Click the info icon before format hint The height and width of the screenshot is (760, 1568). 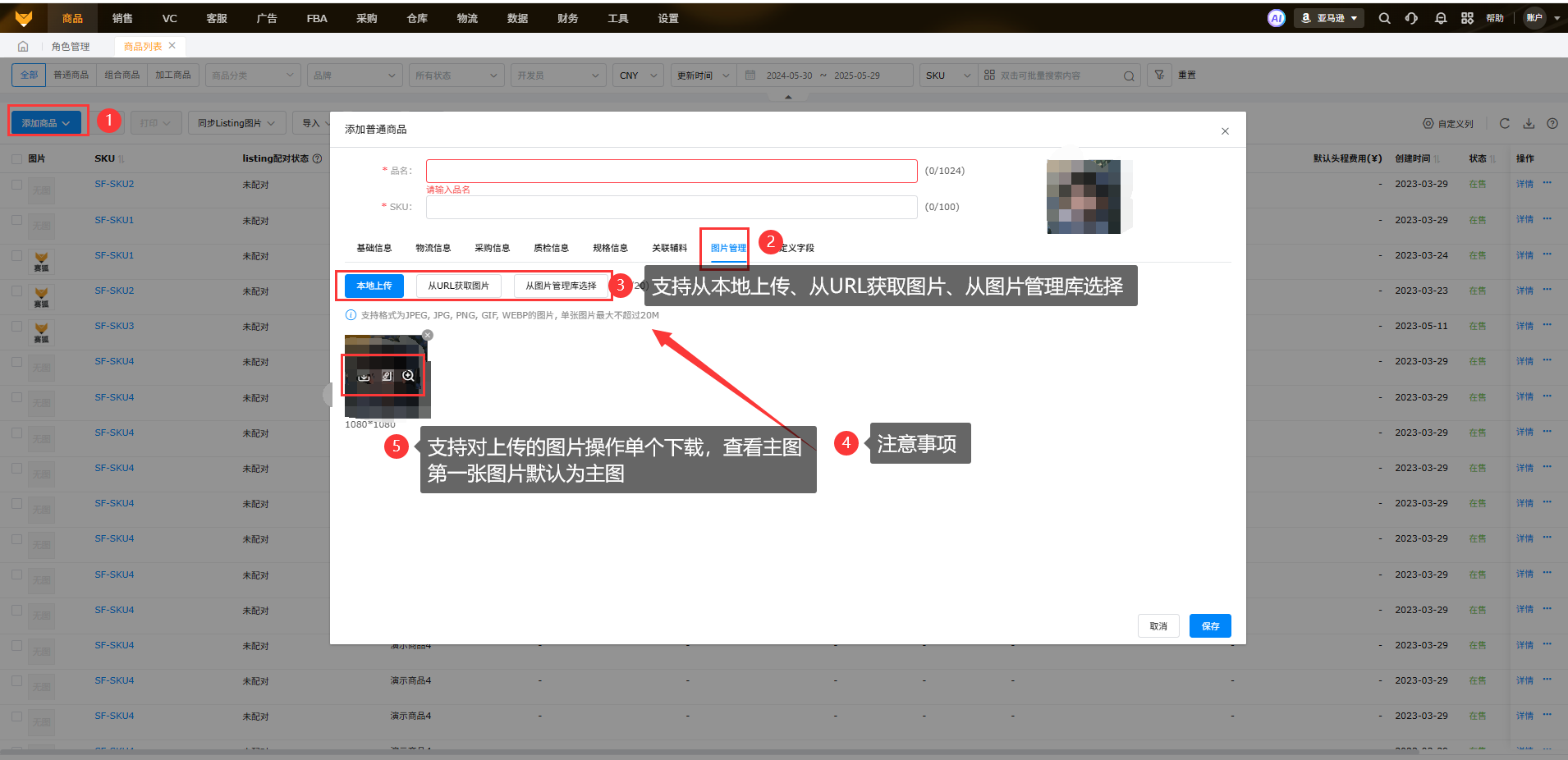(351, 315)
